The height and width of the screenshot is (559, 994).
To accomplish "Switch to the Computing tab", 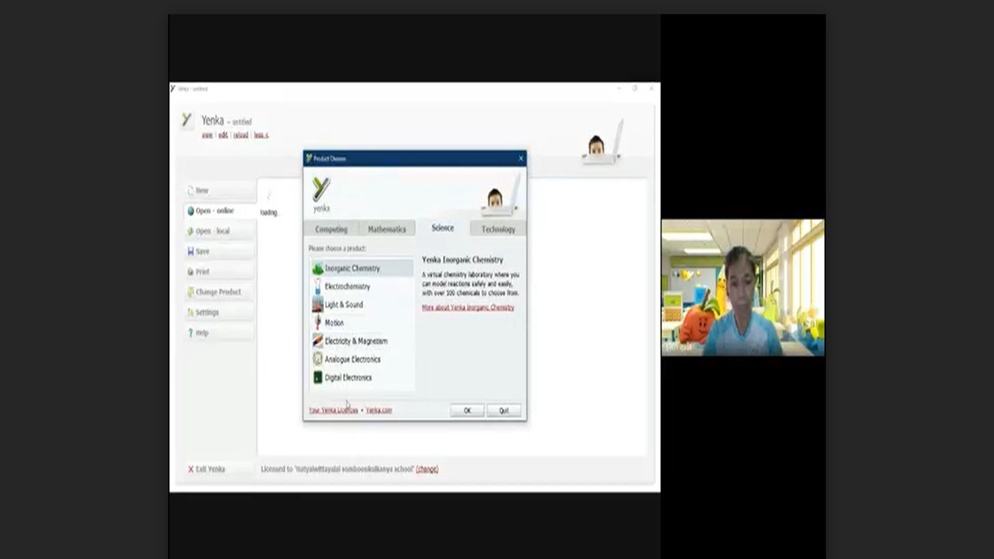I will pos(331,229).
